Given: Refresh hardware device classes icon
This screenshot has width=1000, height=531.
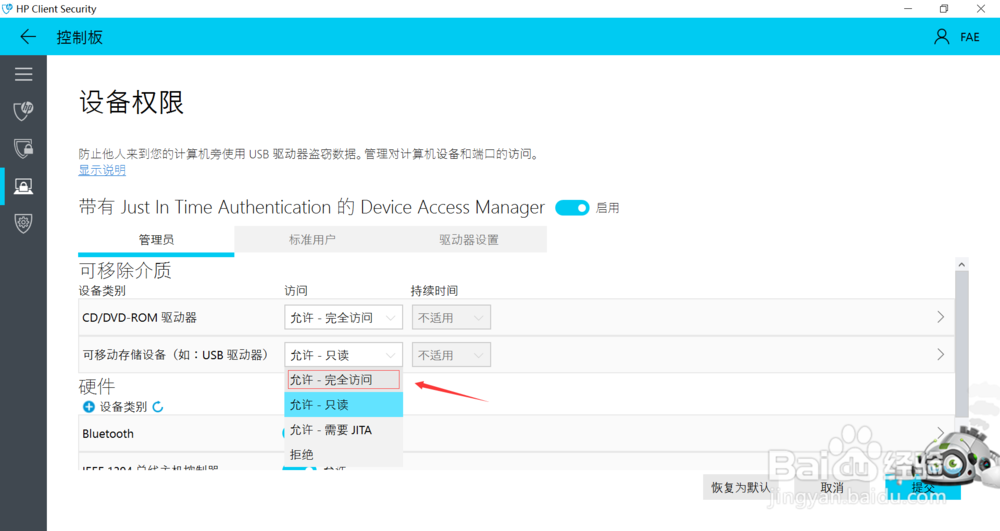Looking at the screenshot, I should 158,407.
